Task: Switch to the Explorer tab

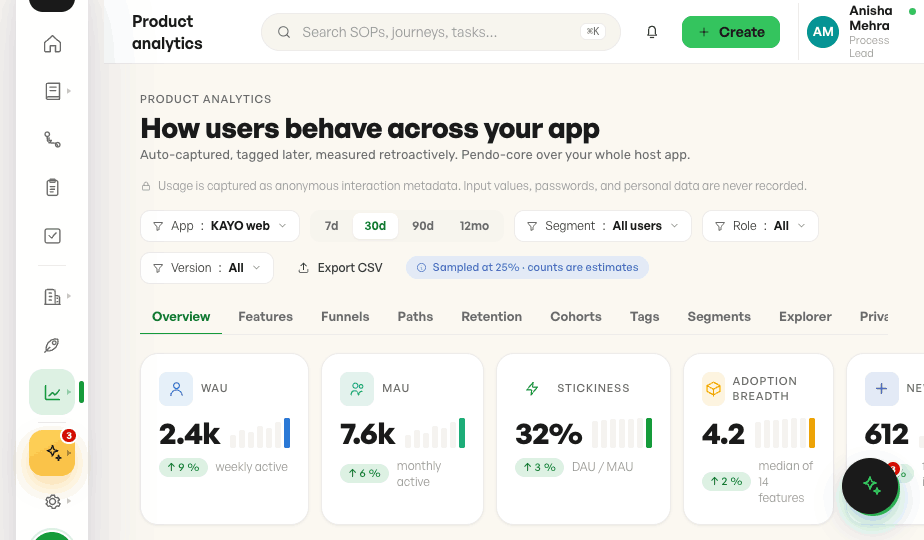Action: (805, 317)
